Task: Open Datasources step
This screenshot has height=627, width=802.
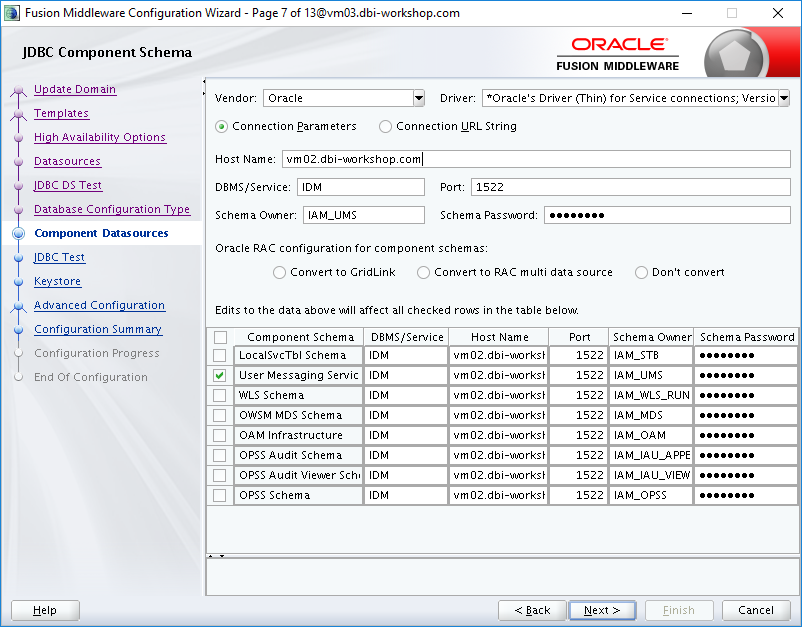Action: pyautogui.click(x=68, y=162)
